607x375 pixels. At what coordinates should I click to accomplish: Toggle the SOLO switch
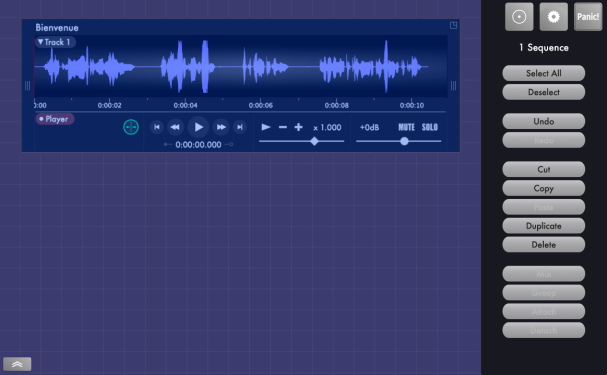[x=430, y=127]
